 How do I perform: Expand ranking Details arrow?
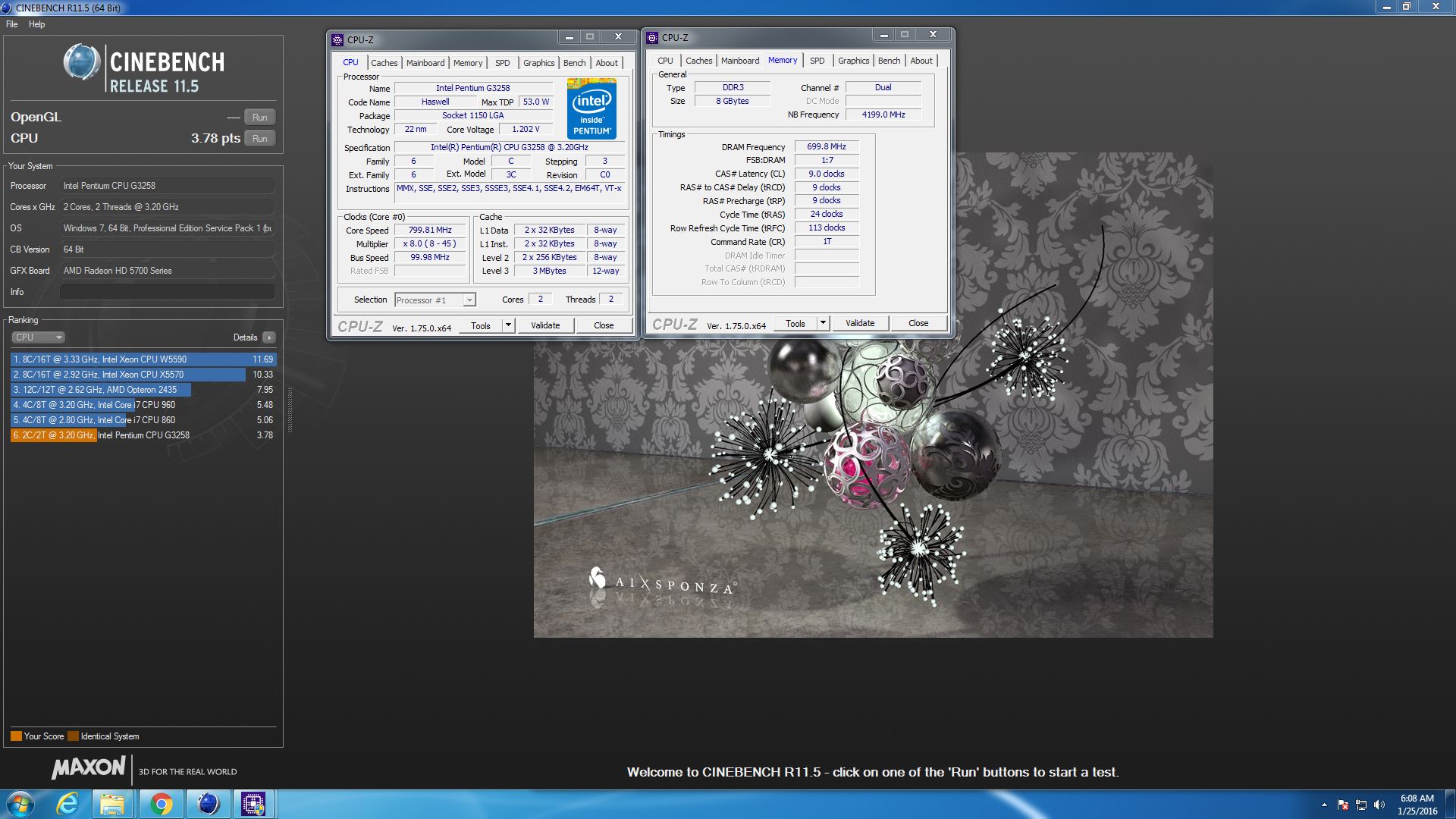click(269, 337)
